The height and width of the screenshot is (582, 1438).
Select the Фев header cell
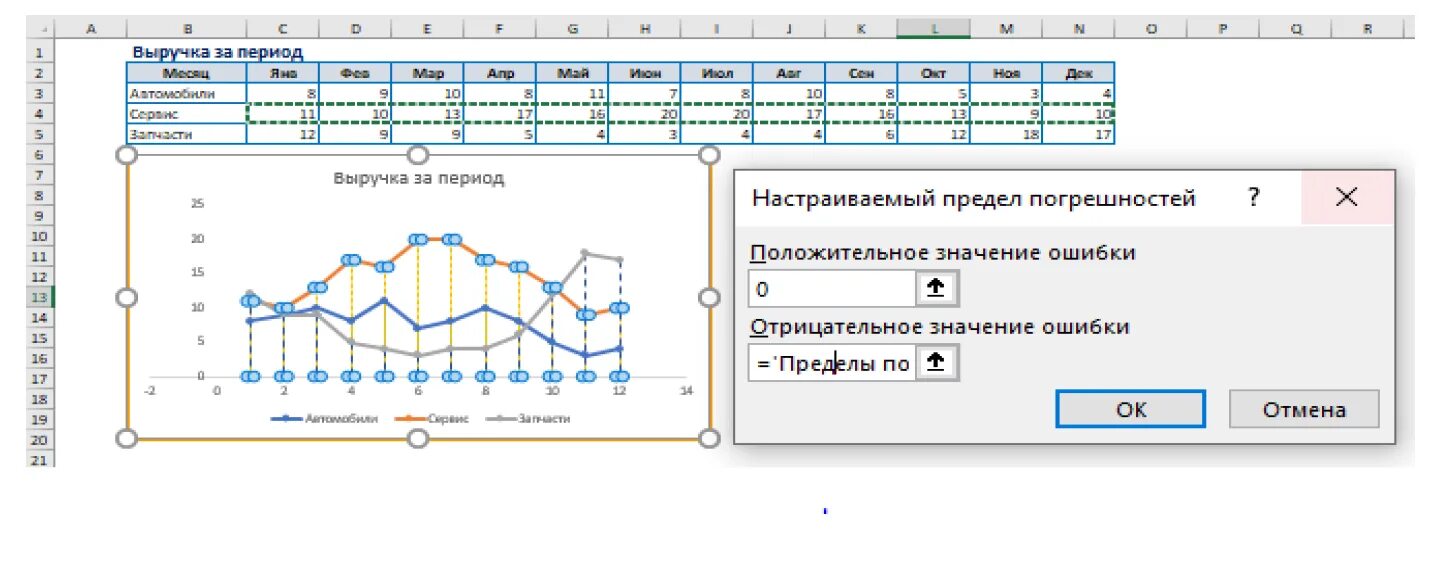coord(355,73)
